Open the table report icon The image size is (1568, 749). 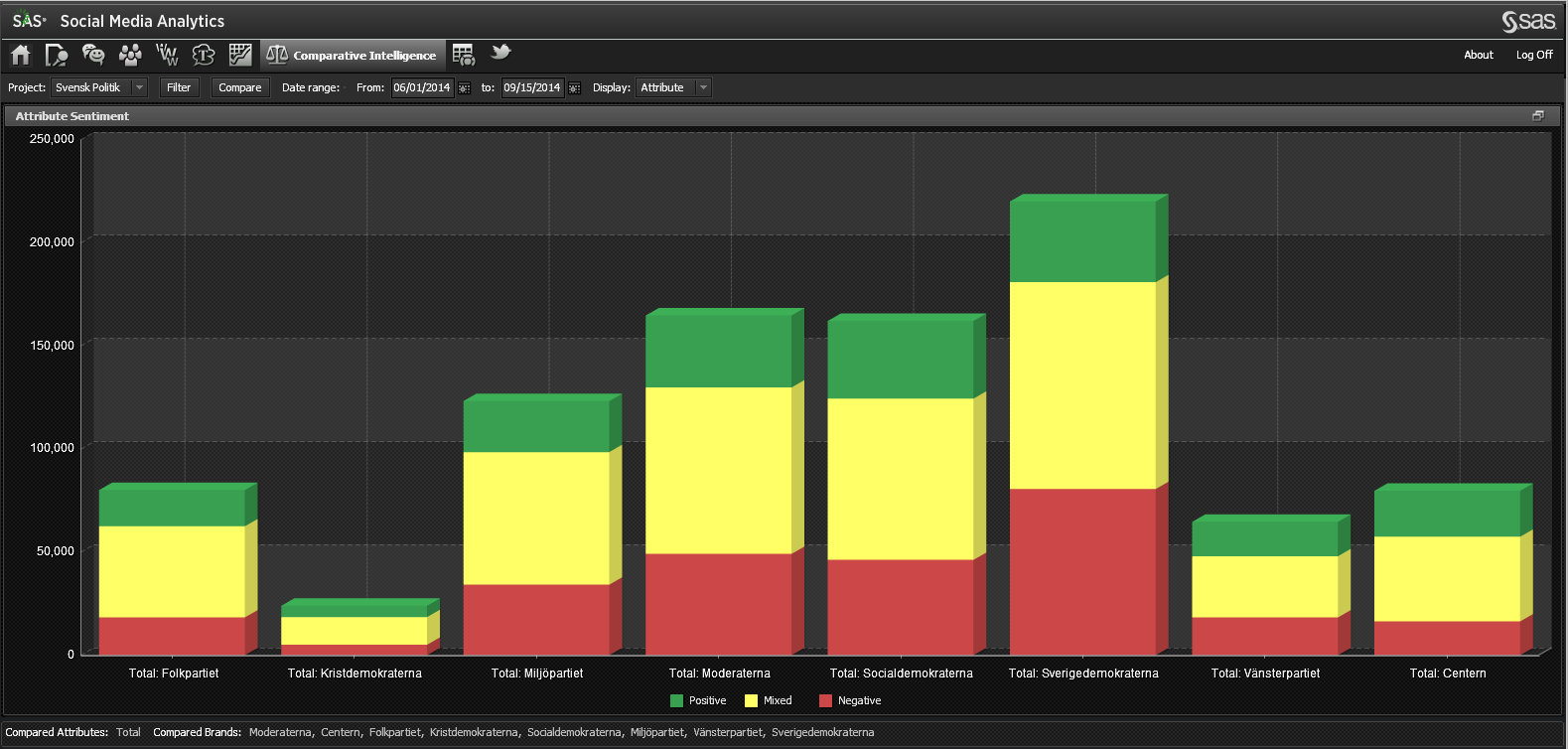pyautogui.click(x=464, y=55)
